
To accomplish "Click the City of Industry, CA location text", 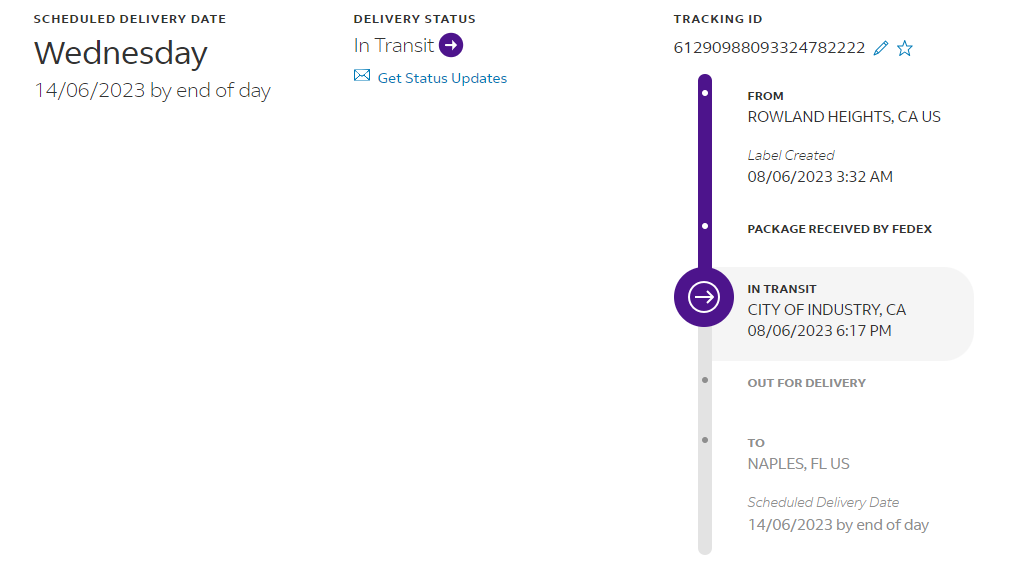I will (x=826, y=310).
